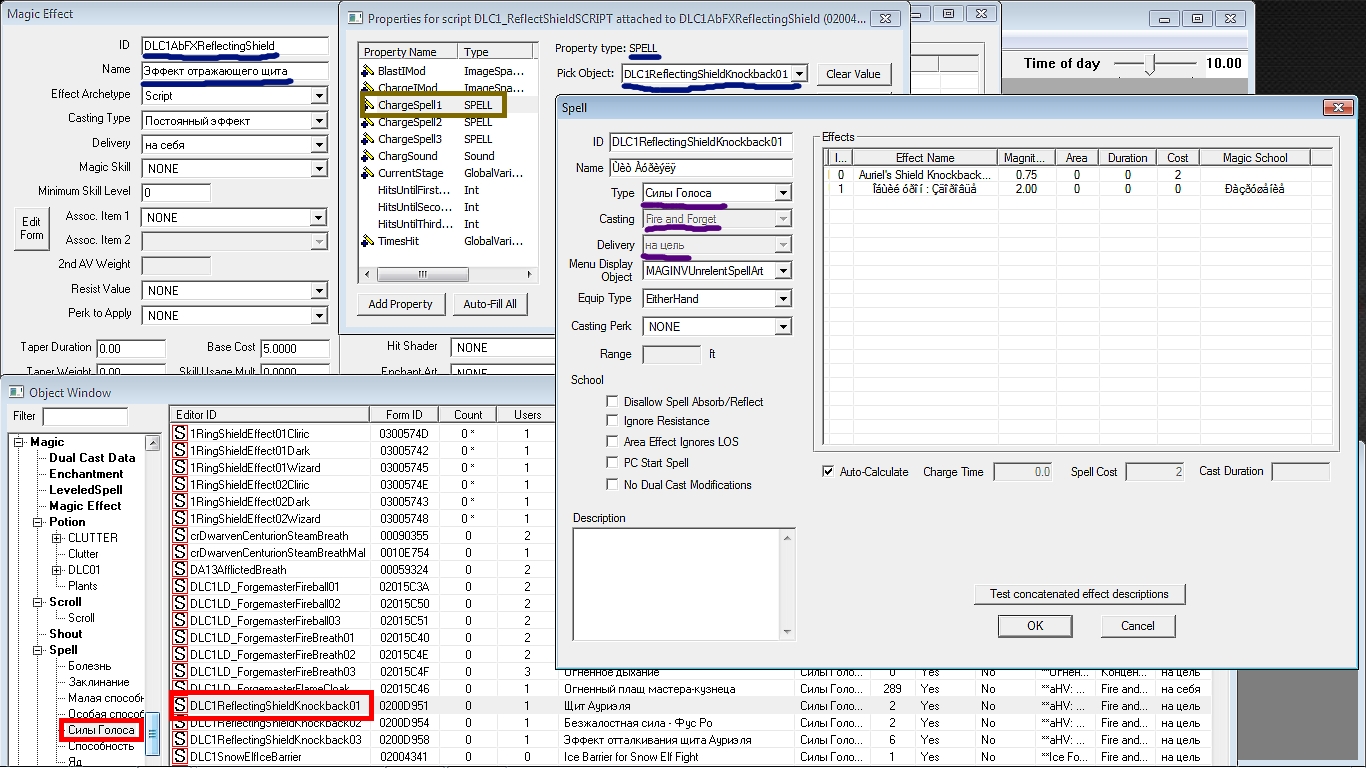1366x768 pixels.
Task: Click the spell icon beside DLC1SnowElfIceBarrier
Action: tap(181, 757)
